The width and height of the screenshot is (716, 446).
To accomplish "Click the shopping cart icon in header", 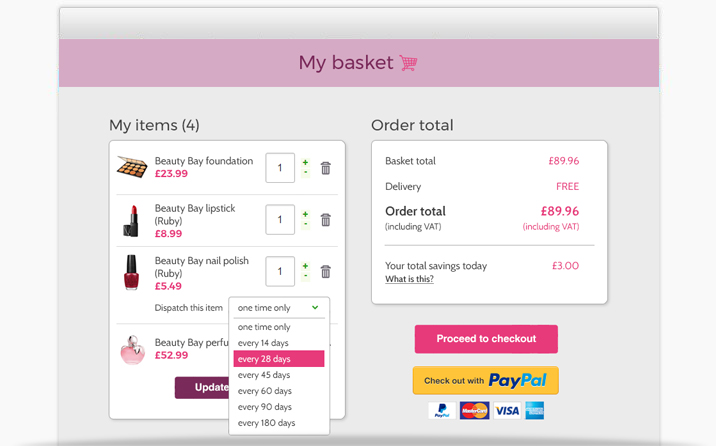I will 409,63.
